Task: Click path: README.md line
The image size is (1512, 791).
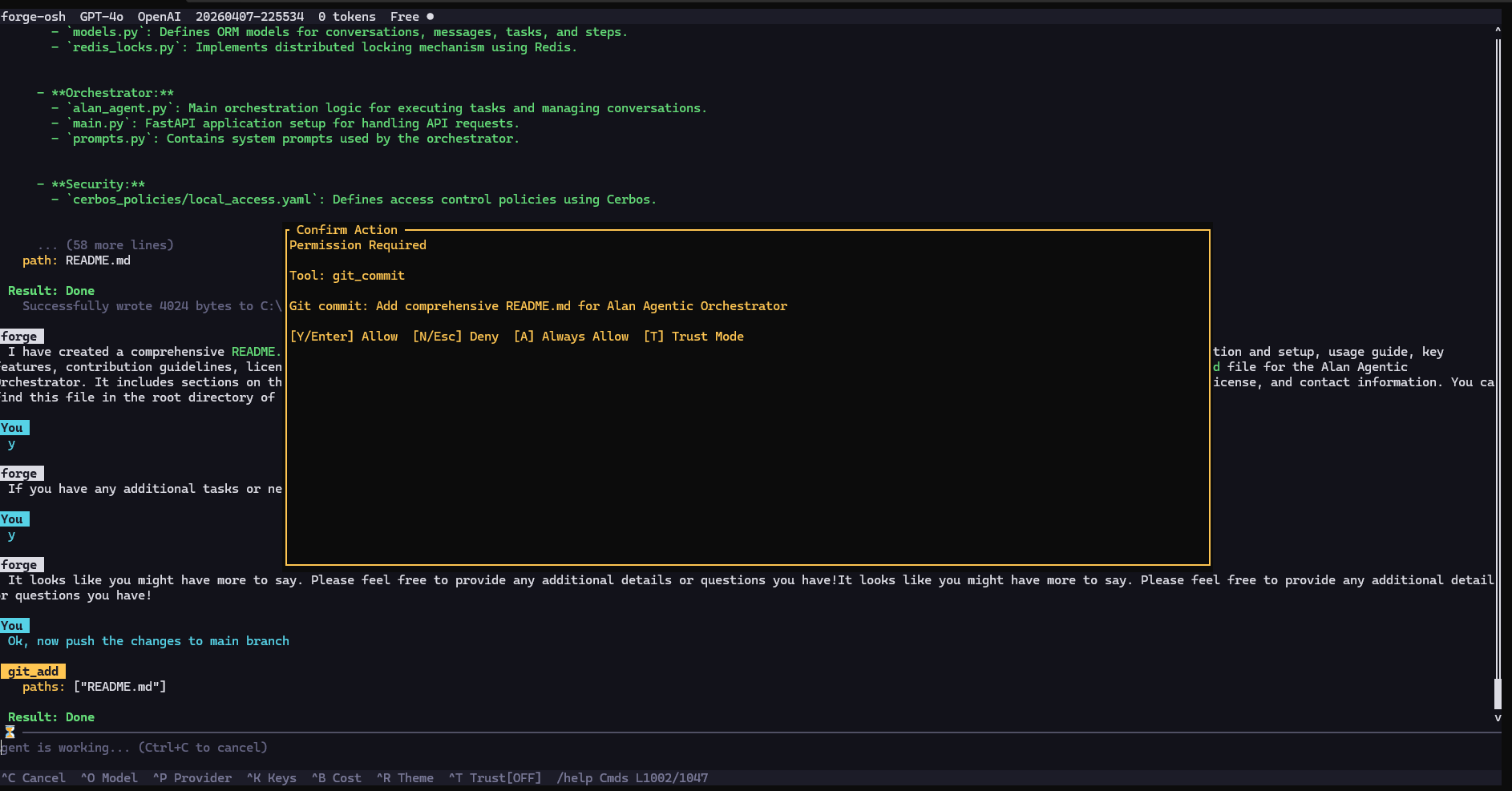Action: click(76, 260)
